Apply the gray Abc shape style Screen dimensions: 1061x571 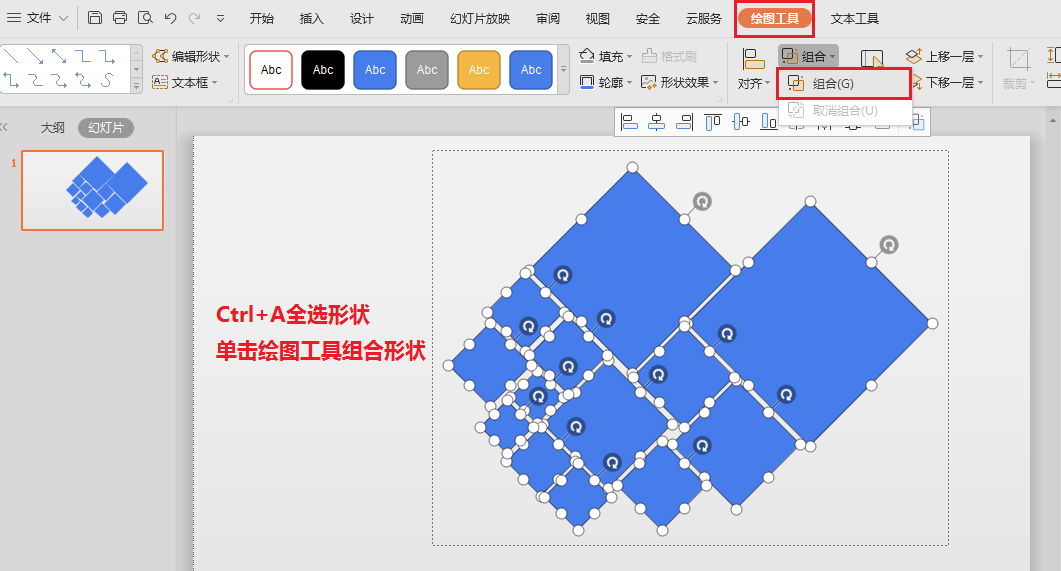(427, 70)
